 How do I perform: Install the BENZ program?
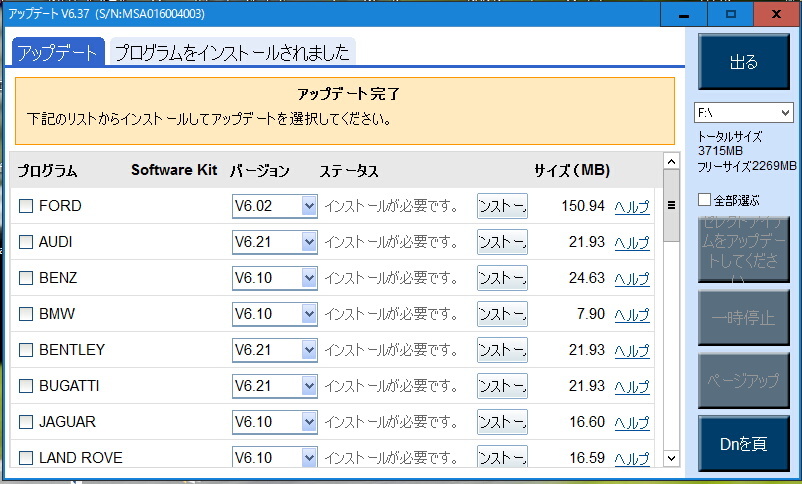coord(502,278)
